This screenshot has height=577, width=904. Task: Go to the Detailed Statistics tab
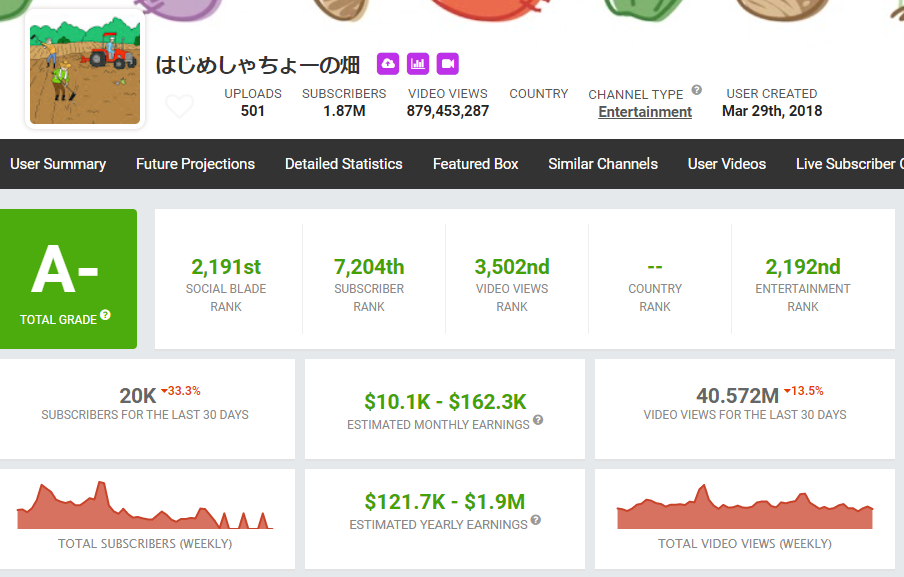[x=343, y=164]
